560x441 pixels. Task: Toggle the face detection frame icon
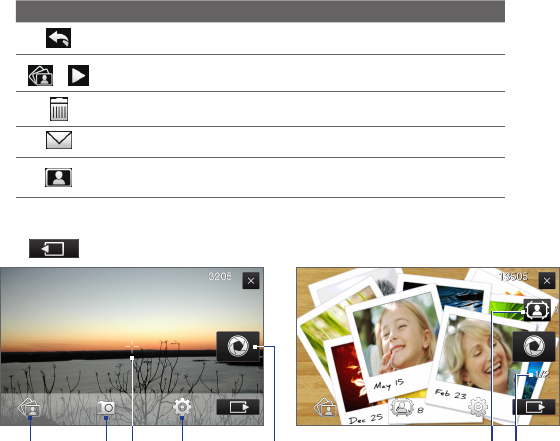click(537, 310)
